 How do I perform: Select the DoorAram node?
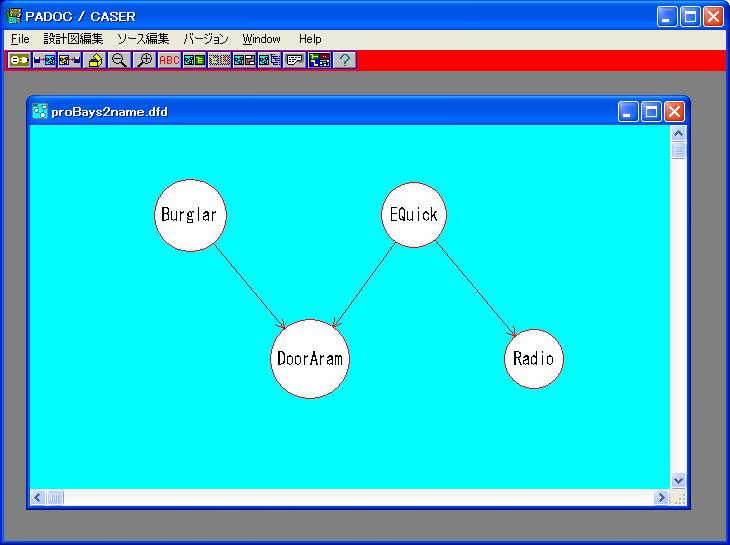pos(310,359)
